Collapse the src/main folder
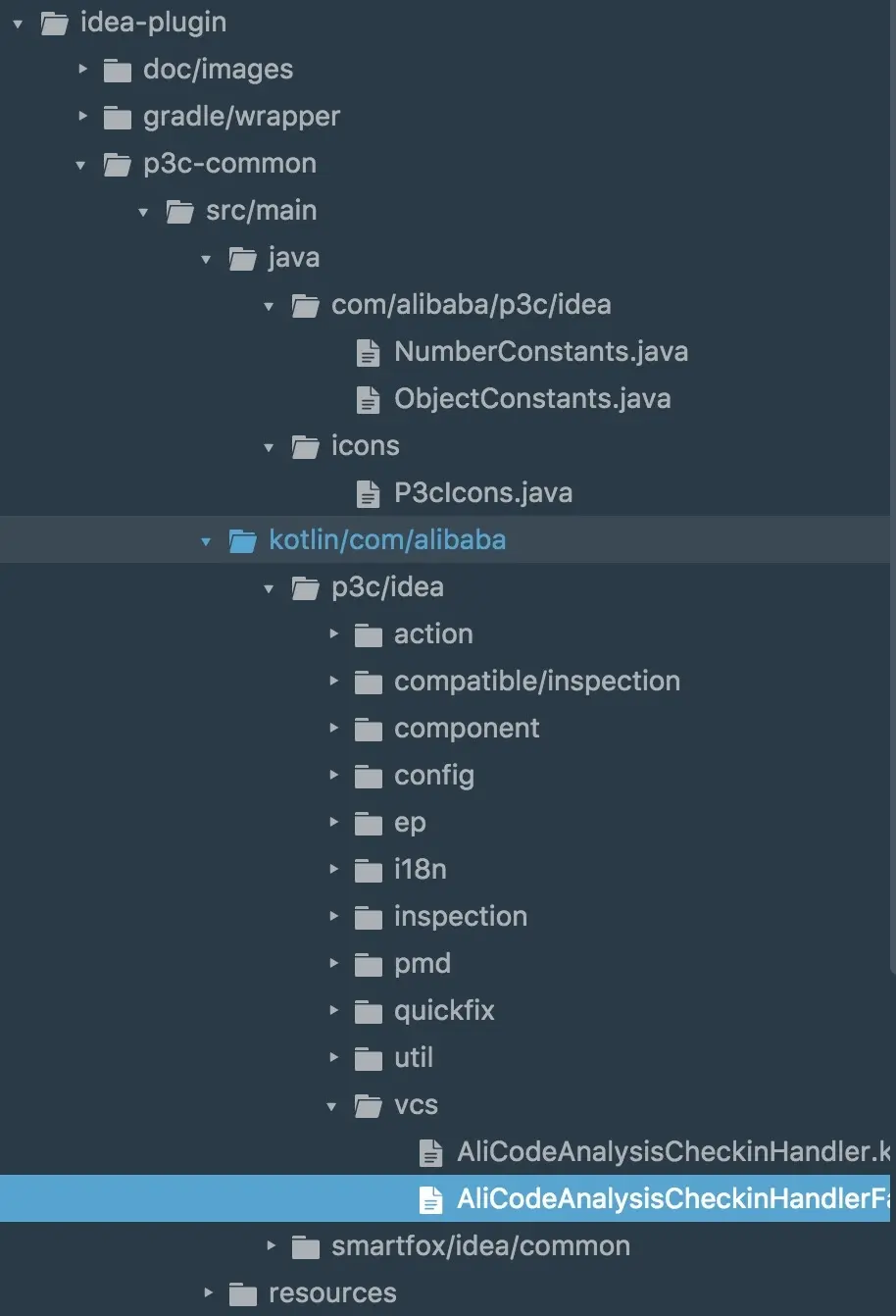The width and height of the screenshot is (896, 1316). [143, 211]
